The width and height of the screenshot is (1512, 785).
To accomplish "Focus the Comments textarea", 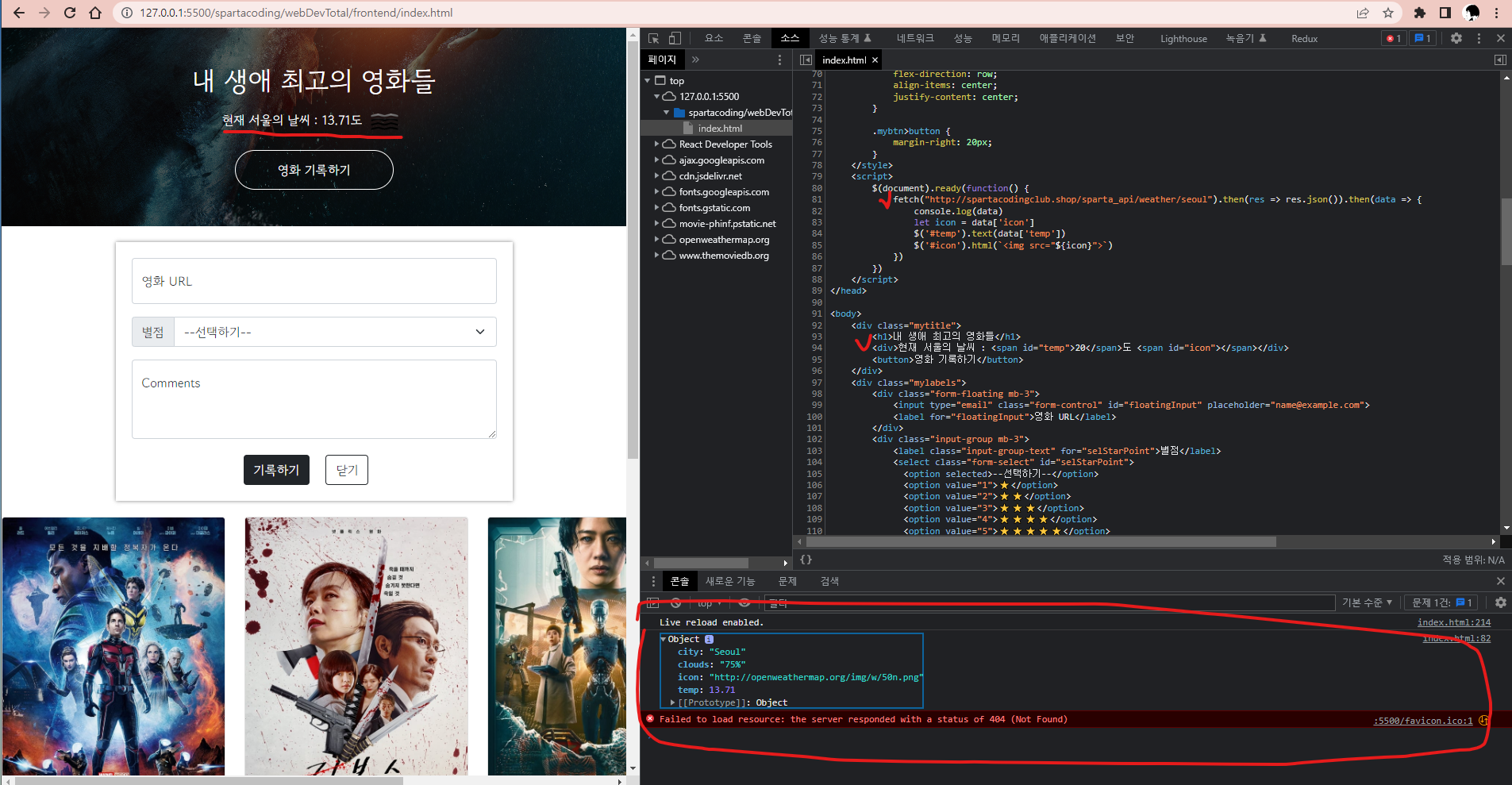I will pyautogui.click(x=314, y=399).
